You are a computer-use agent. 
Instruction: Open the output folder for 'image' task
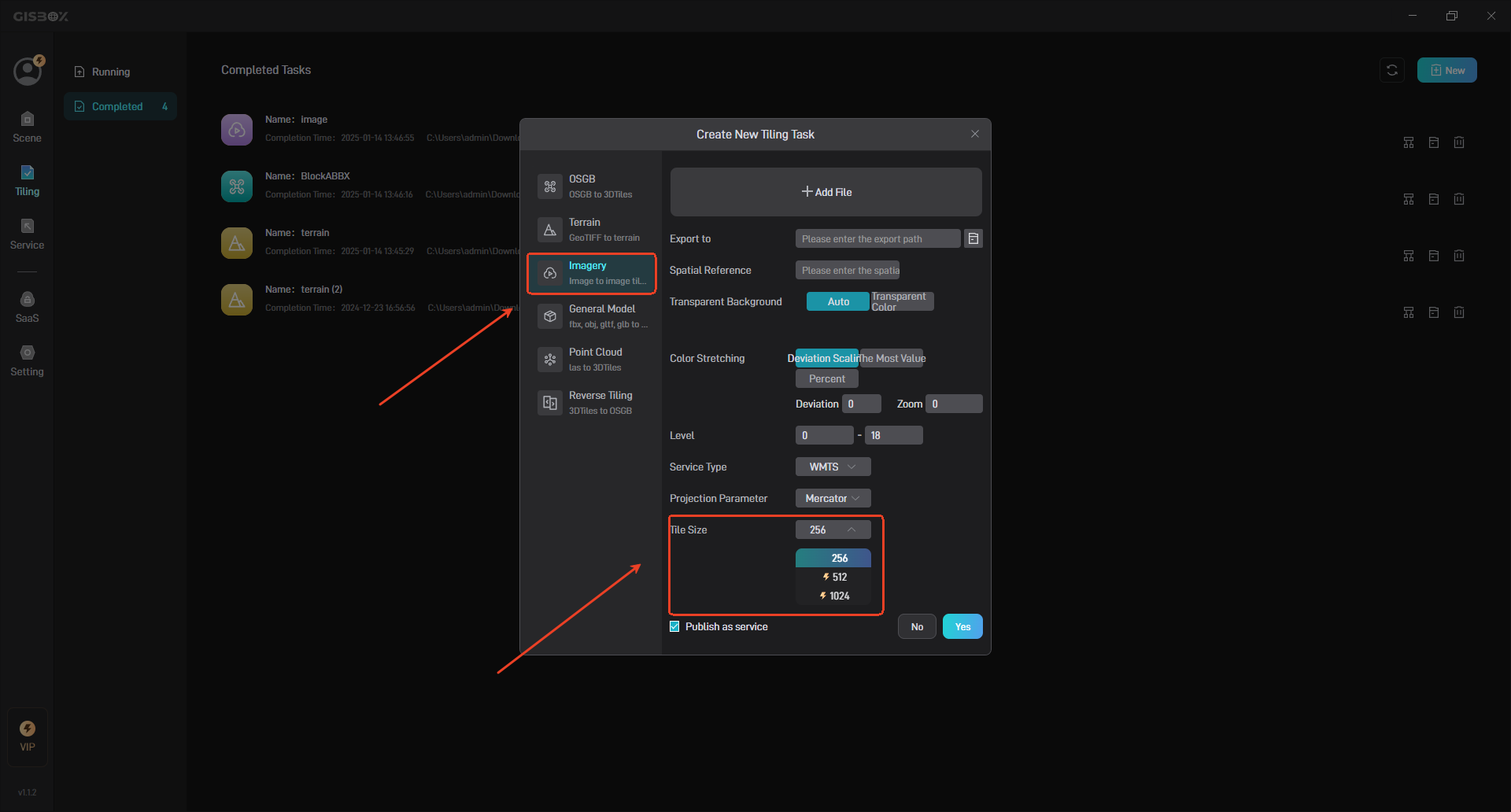(1434, 142)
